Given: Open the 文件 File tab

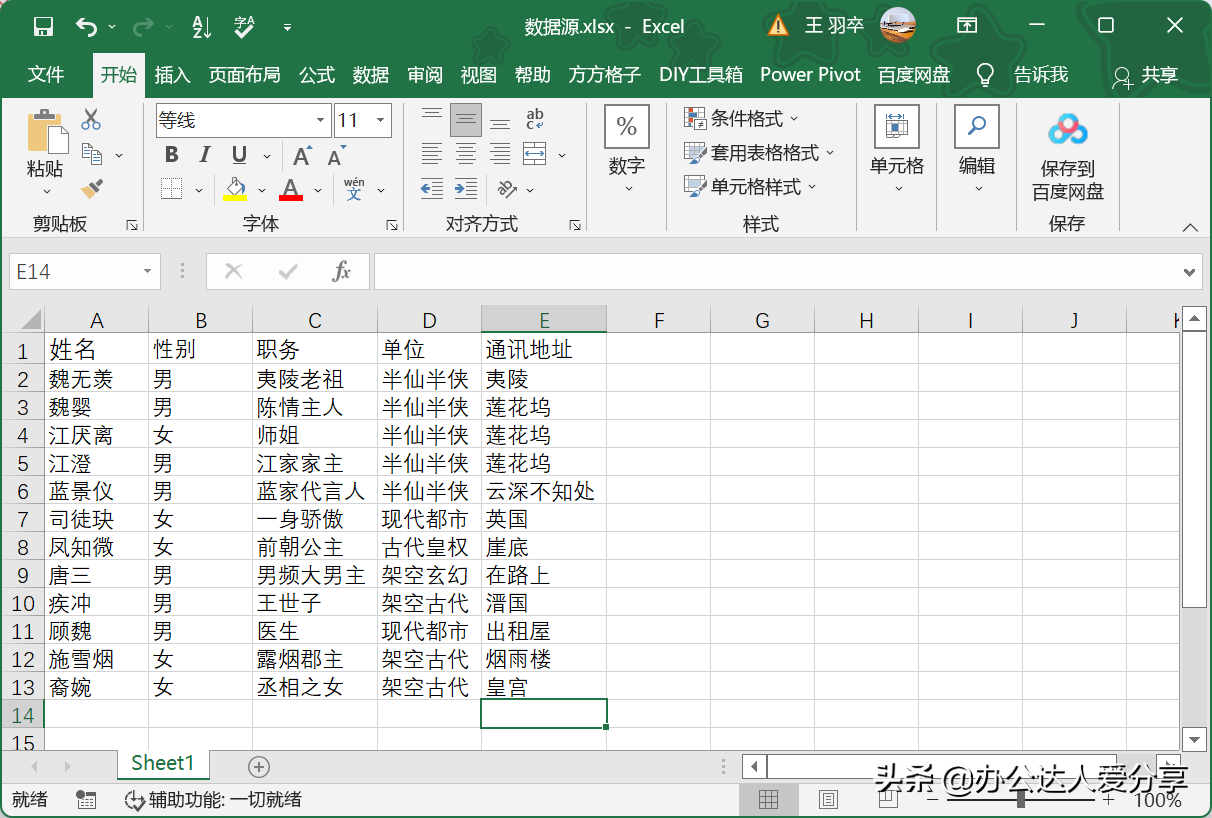Looking at the screenshot, I should pos(46,75).
